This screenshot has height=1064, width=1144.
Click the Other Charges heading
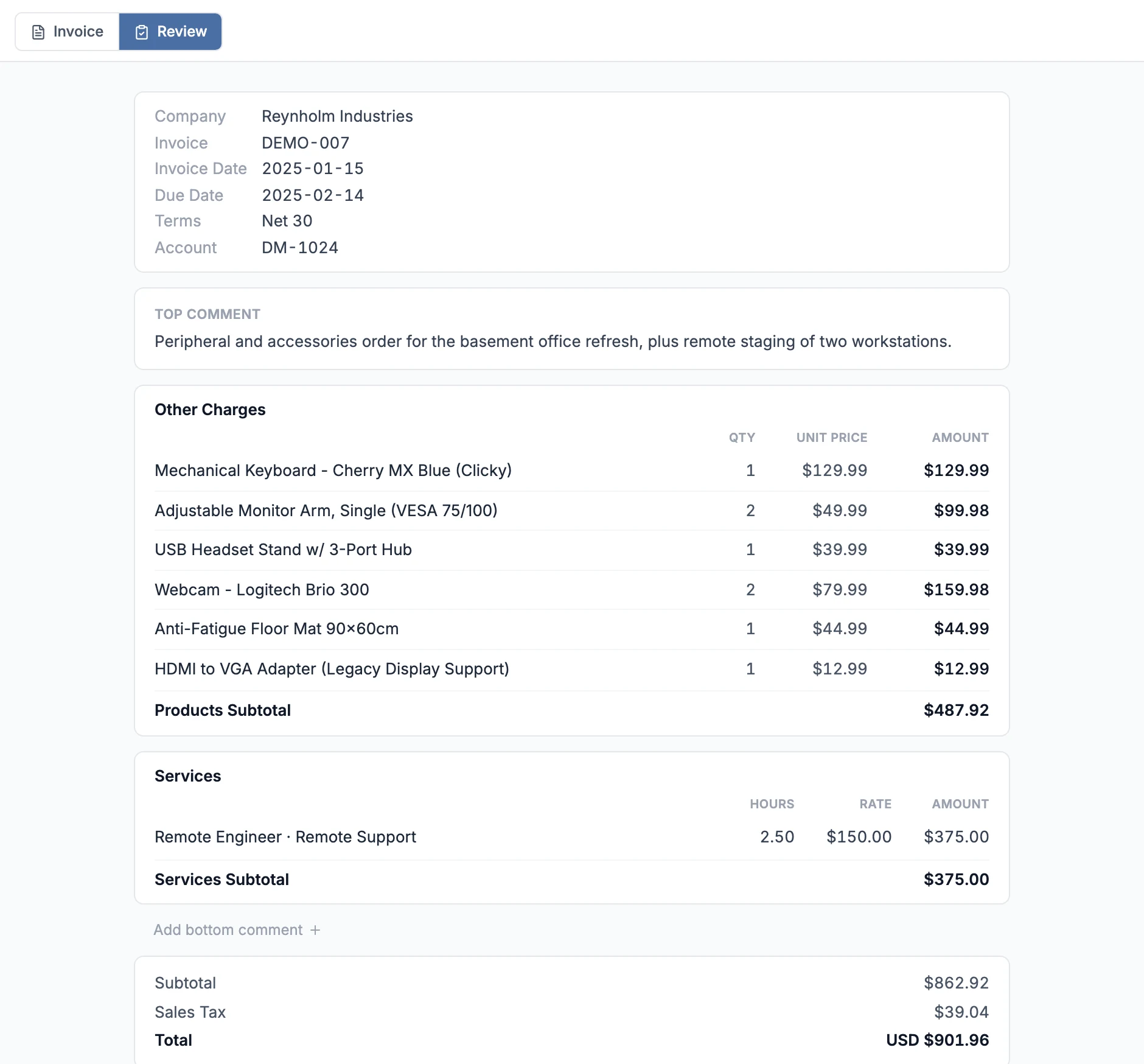point(210,410)
